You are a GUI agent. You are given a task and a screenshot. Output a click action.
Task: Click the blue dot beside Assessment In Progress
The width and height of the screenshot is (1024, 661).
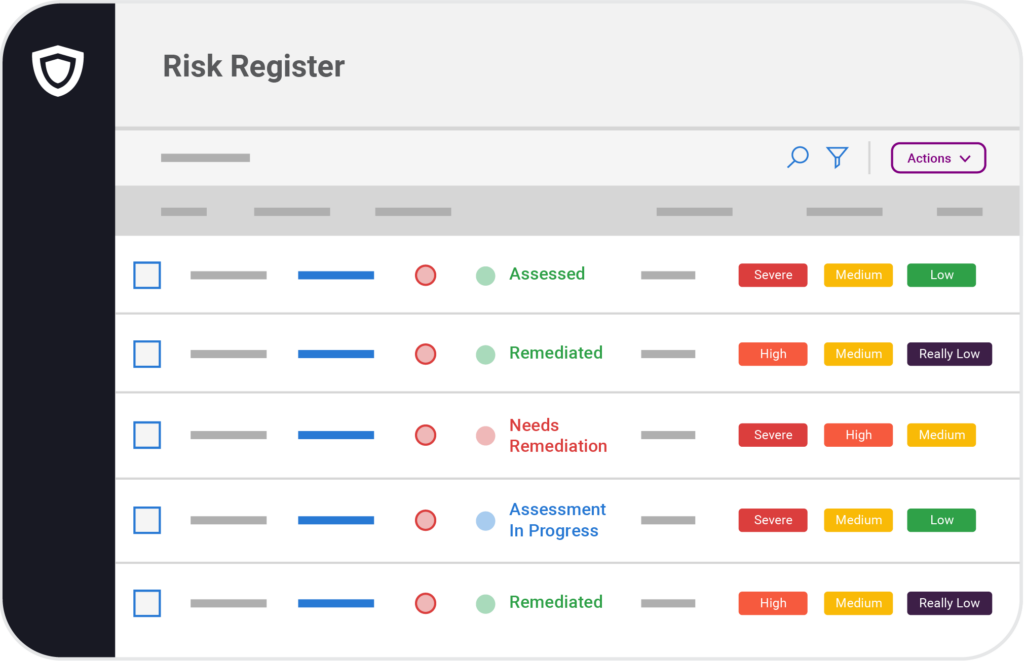[x=486, y=520]
